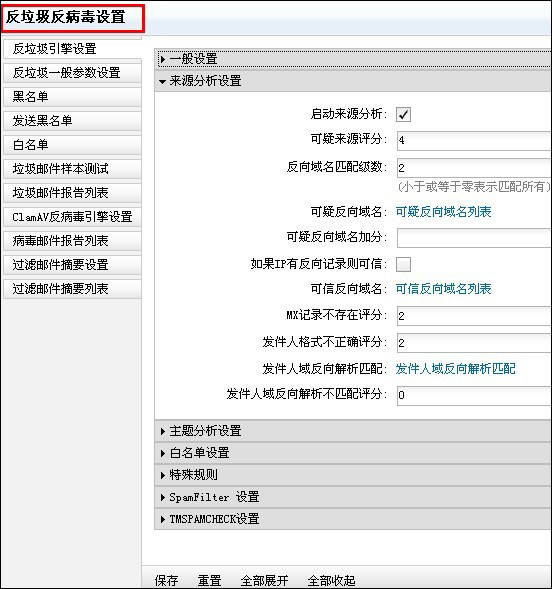
Task: Expand the TMSPAMCHECK设置 section
Action: 353,519
